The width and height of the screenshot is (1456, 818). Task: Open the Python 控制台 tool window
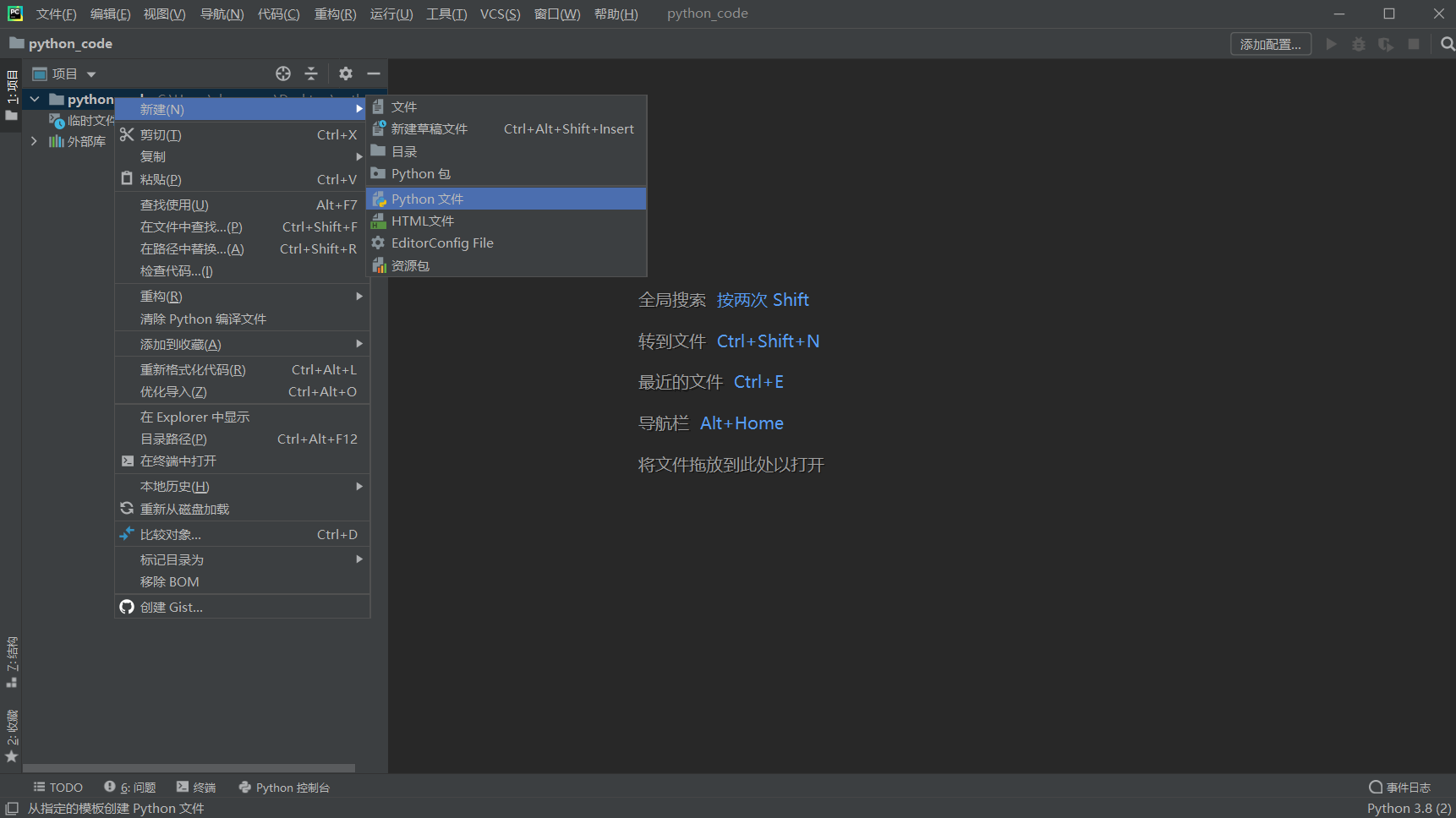[284, 788]
